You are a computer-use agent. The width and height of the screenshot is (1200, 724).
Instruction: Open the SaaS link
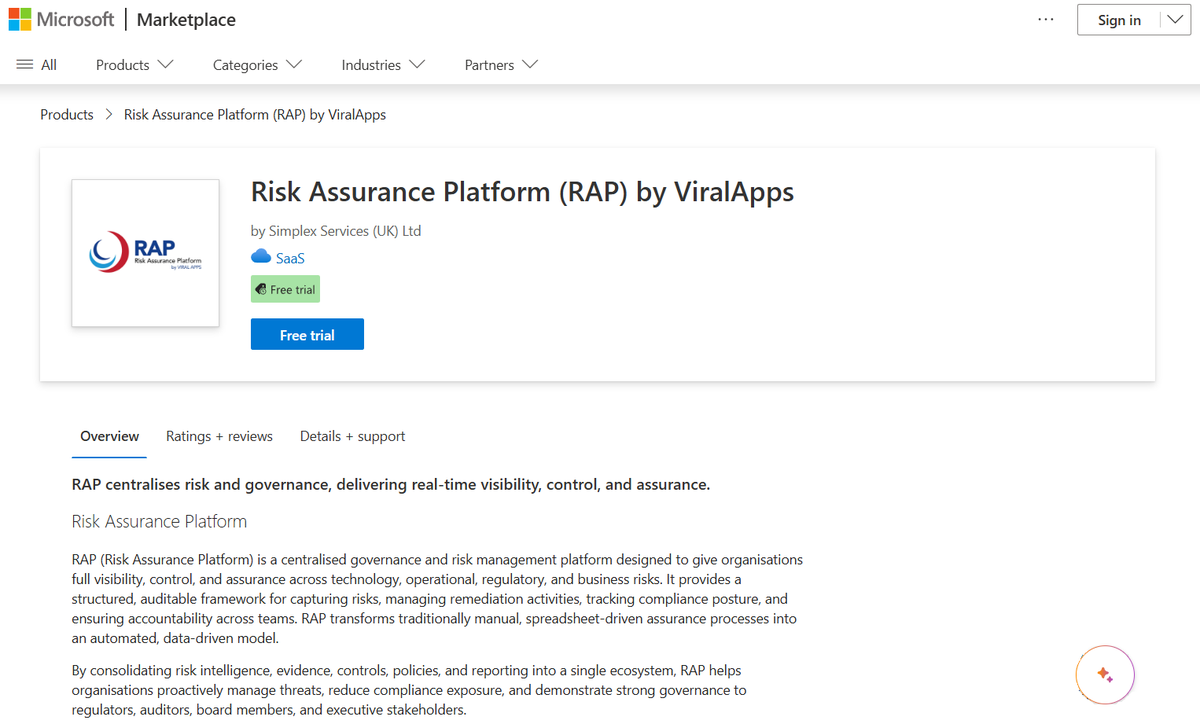tap(290, 258)
